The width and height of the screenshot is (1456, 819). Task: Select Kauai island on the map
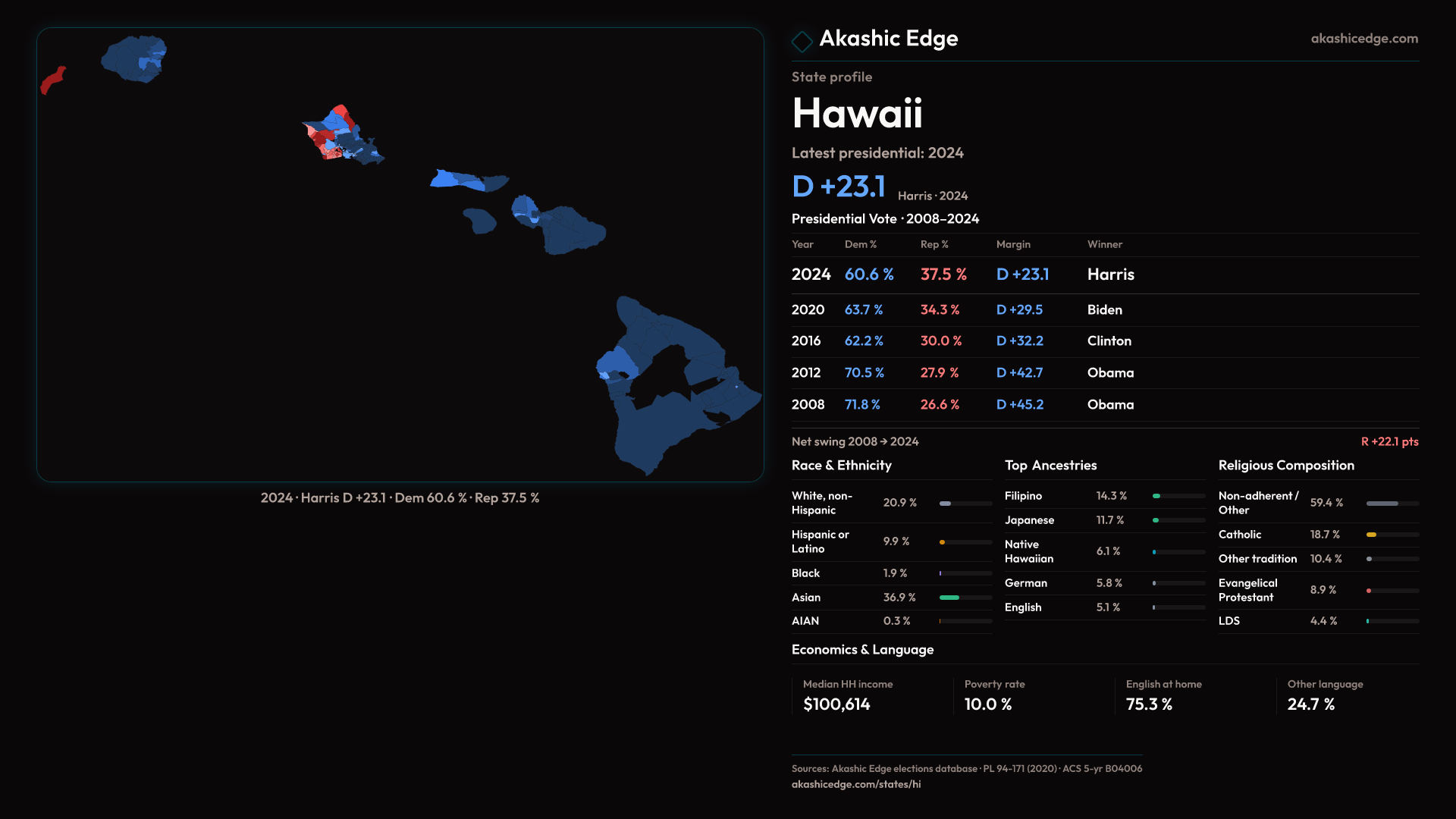[x=133, y=59]
